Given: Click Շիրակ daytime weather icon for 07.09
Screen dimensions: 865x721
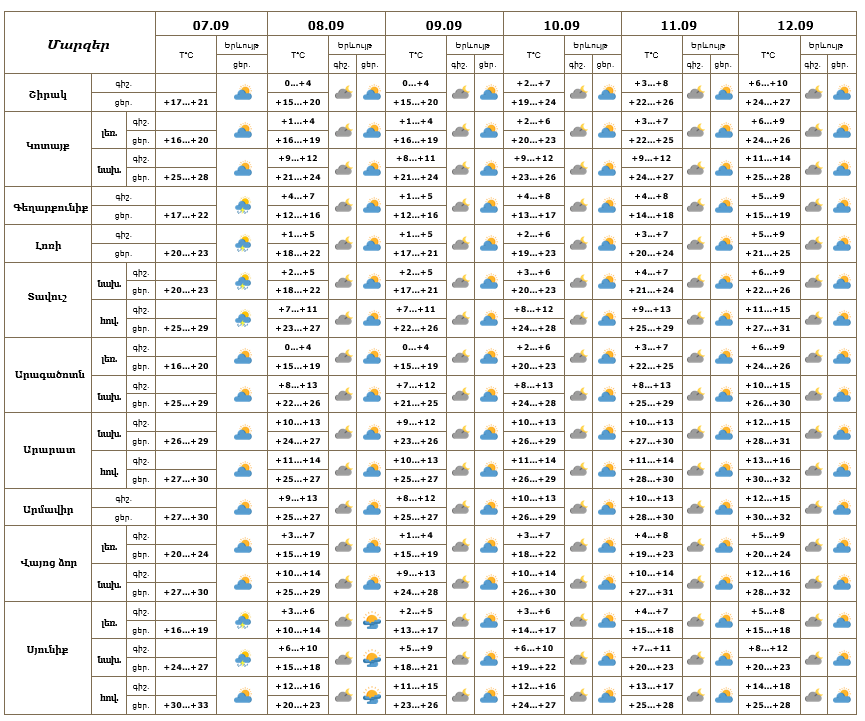Looking at the screenshot, I should (x=243, y=93).
